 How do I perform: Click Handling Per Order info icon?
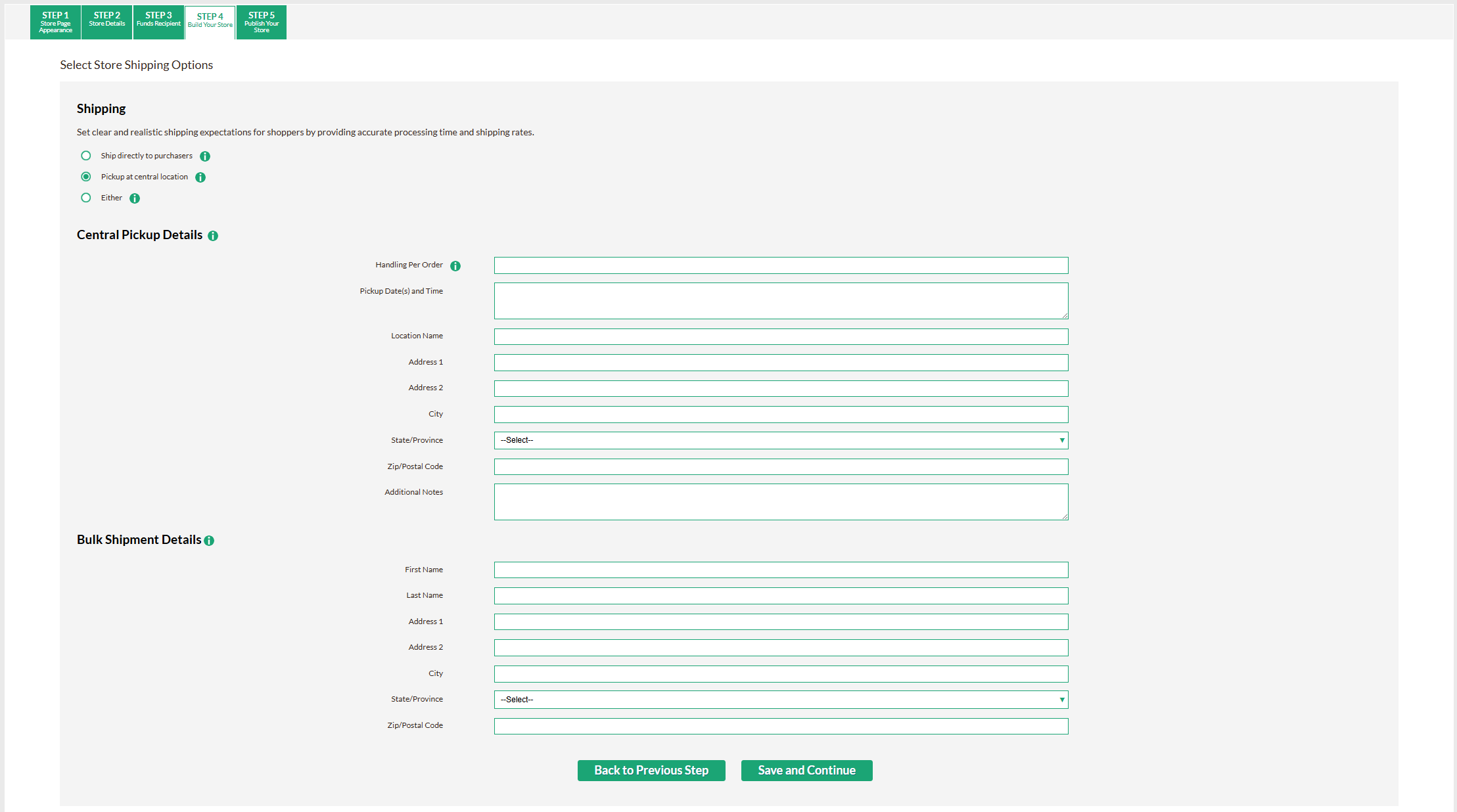tap(455, 266)
